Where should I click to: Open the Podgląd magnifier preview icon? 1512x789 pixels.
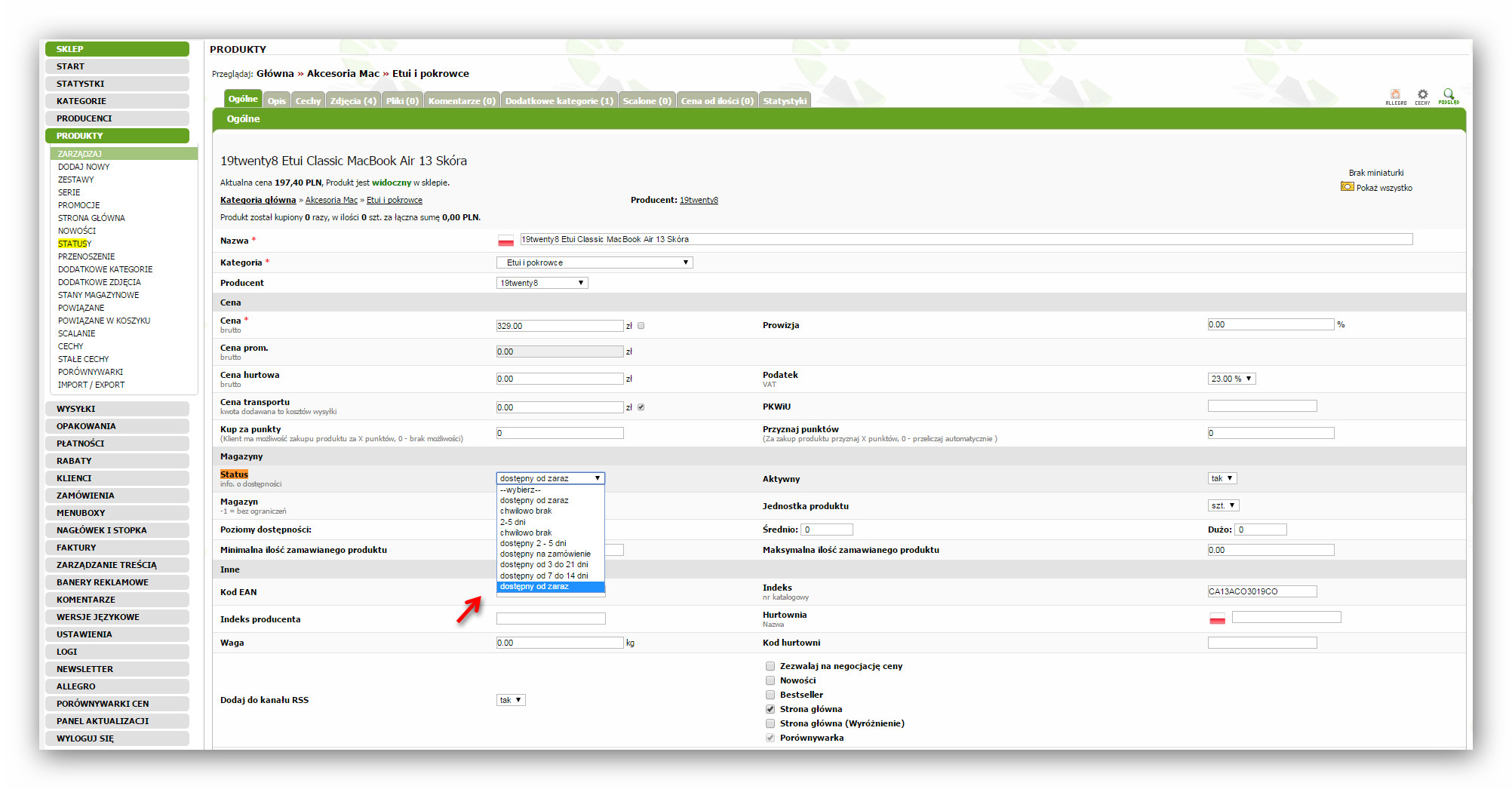click(x=1449, y=96)
